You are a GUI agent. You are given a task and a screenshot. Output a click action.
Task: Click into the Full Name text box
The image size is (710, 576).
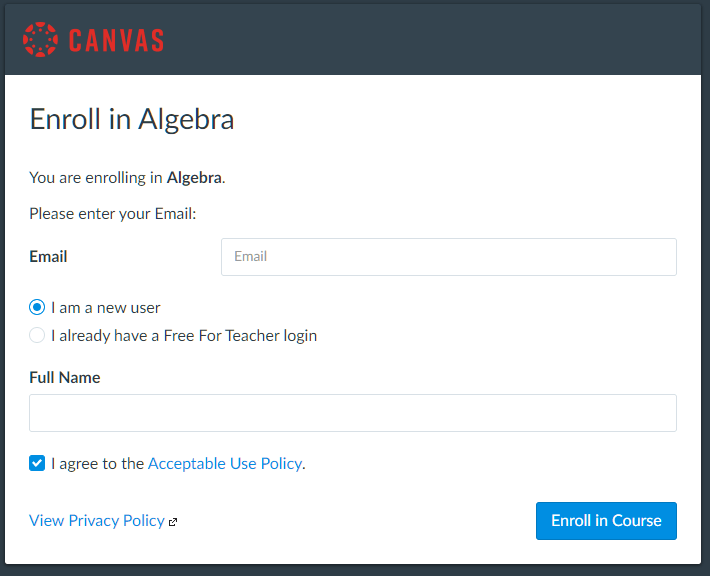pyautogui.click(x=352, y=413)
